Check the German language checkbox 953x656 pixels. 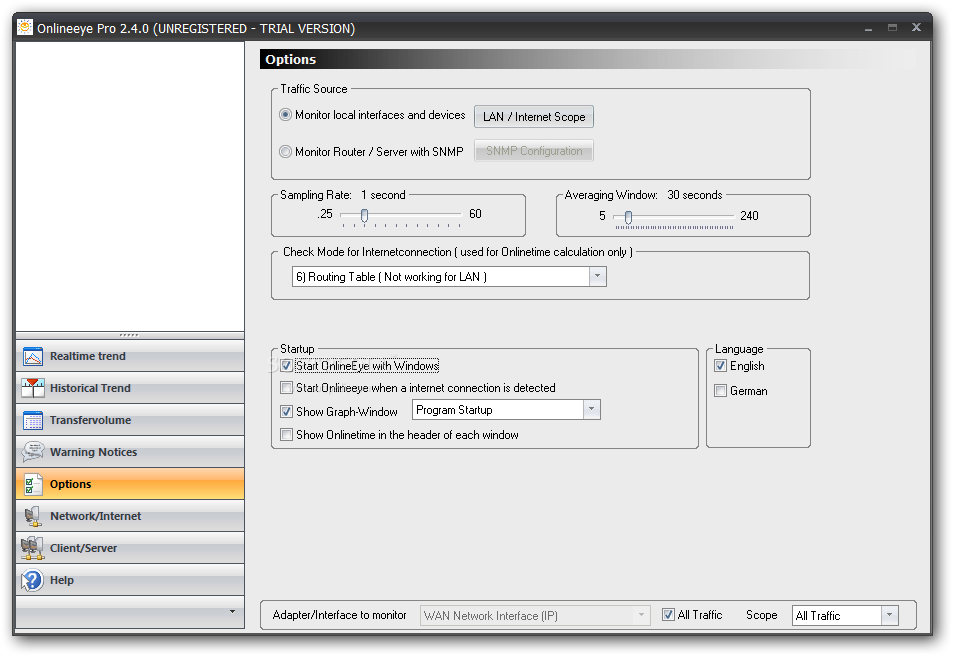pos(720,391)
